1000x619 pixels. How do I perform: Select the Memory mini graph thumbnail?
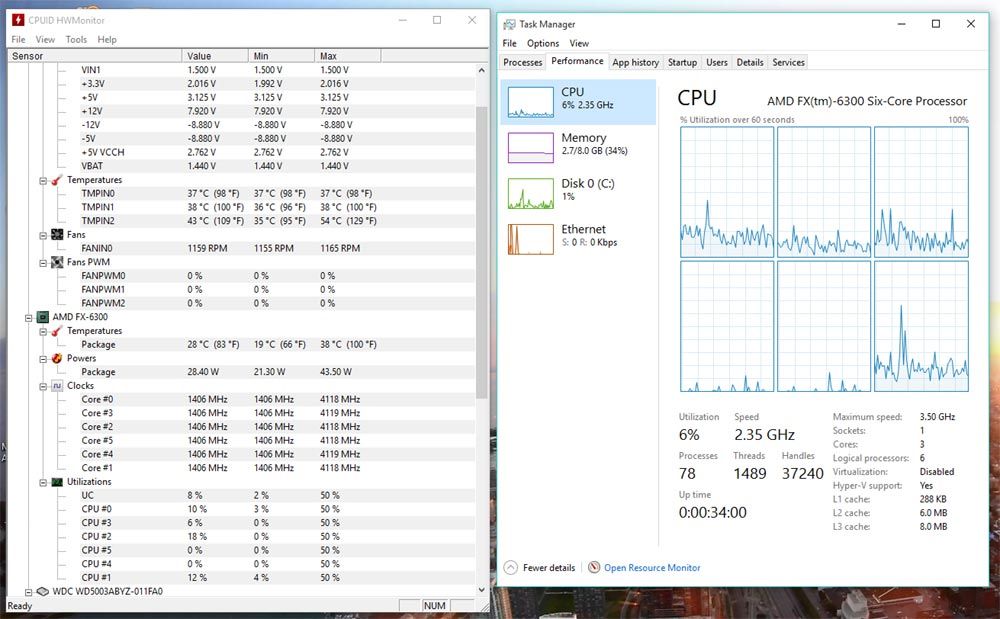(x=531, y=147)
